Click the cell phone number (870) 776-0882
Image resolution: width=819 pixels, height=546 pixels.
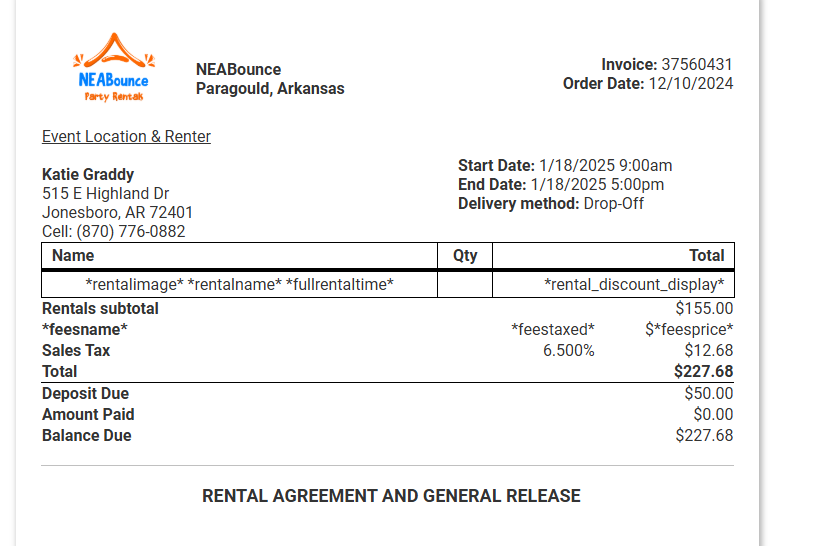tap(131, 231)
